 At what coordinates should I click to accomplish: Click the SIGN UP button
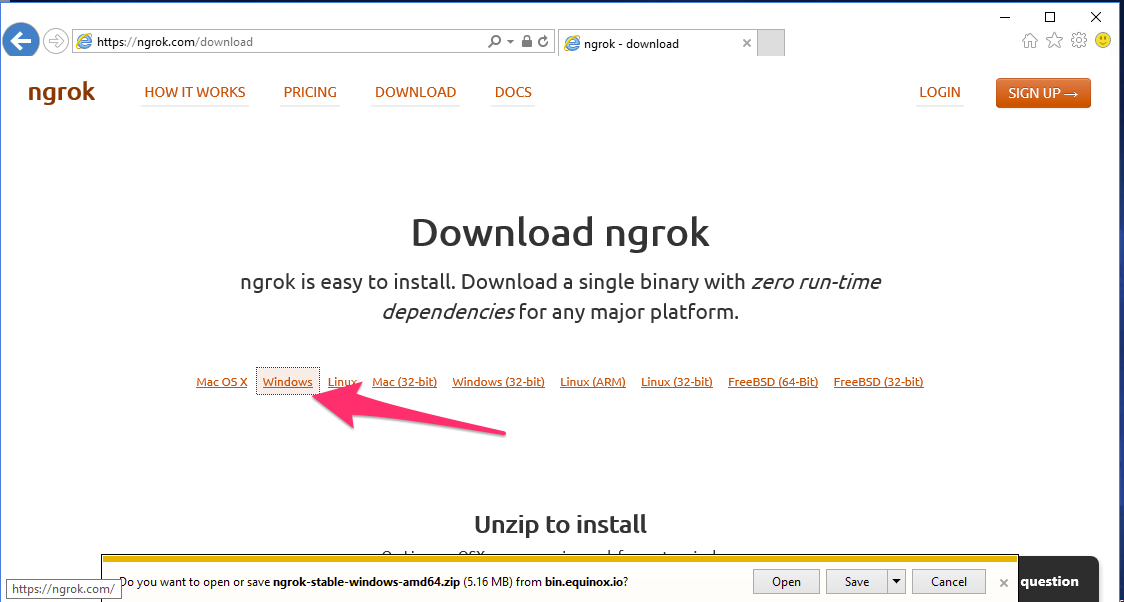click(x=1043, y=93)
